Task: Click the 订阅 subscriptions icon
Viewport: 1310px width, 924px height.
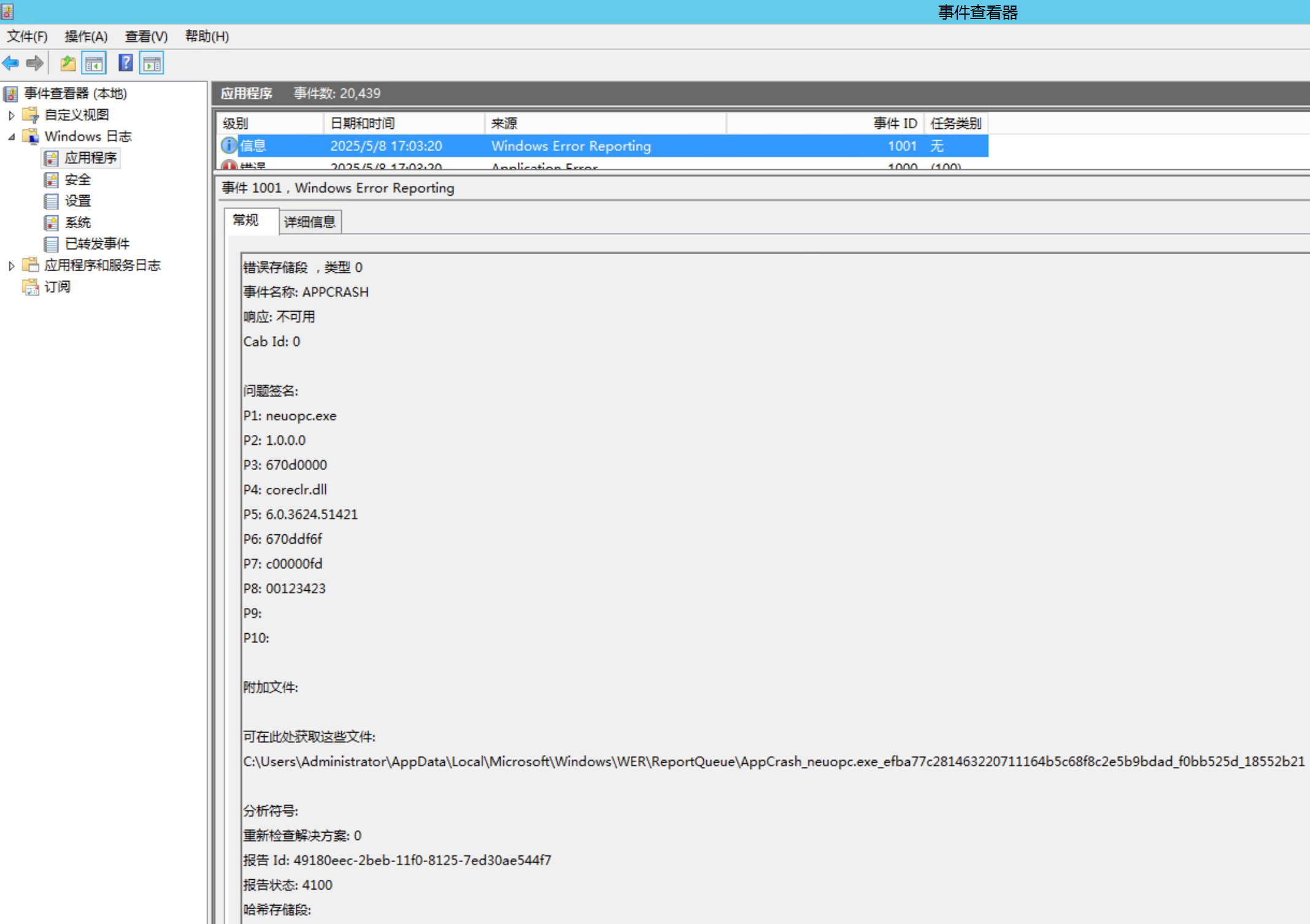Action: 31,287
